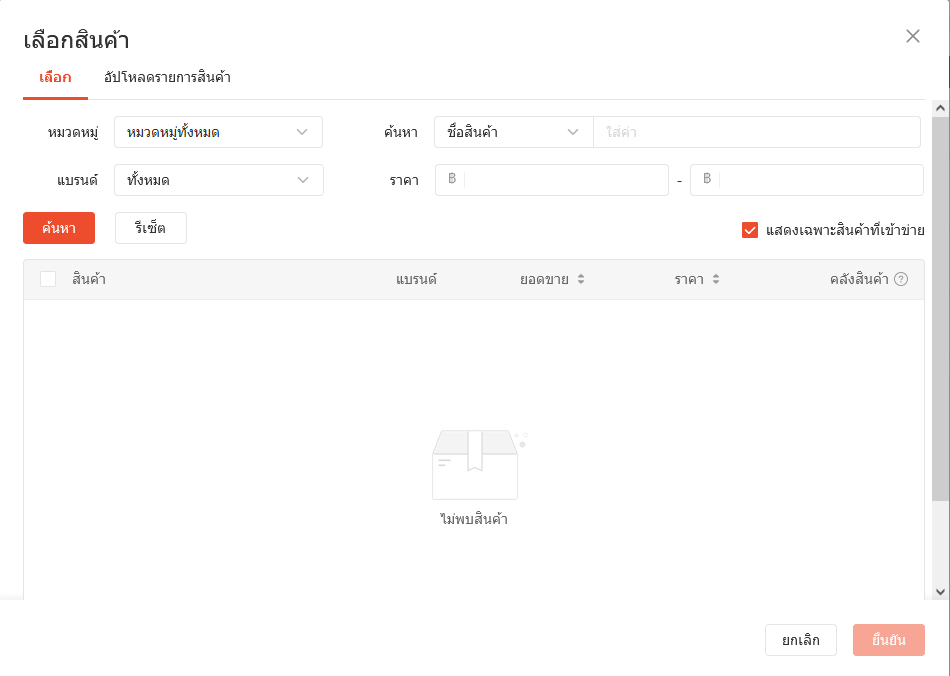Viewport: 950px width, 676px height.
Task: Close the เลือกสินค้า dialog with X
Action: click(x=912, y=36)
